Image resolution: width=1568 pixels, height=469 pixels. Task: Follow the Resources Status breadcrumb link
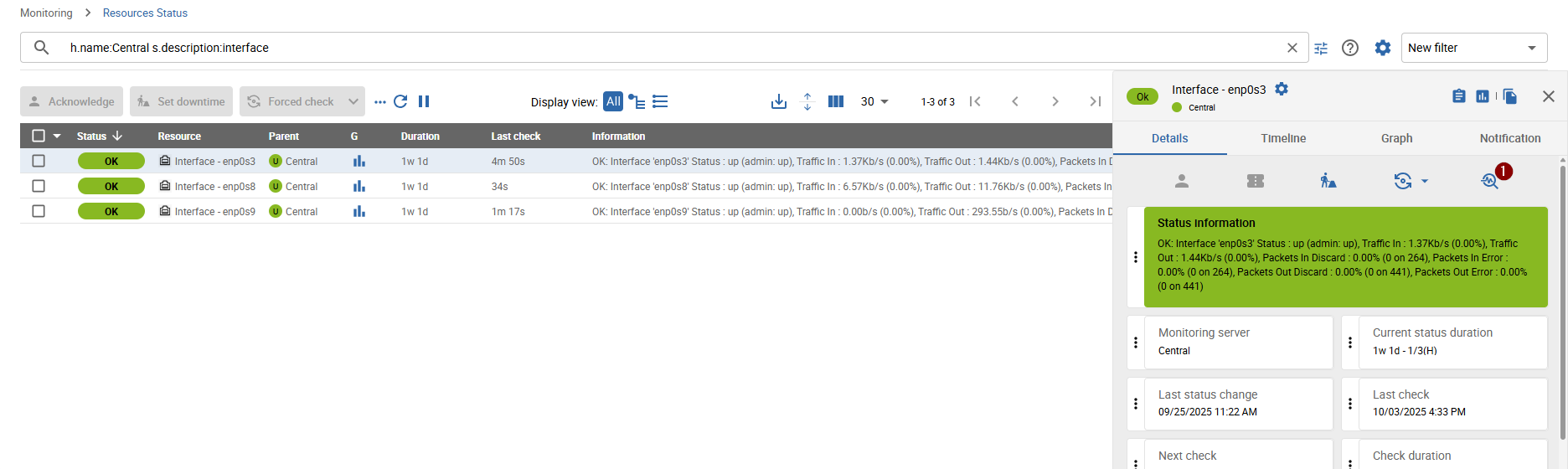(145, 13)
